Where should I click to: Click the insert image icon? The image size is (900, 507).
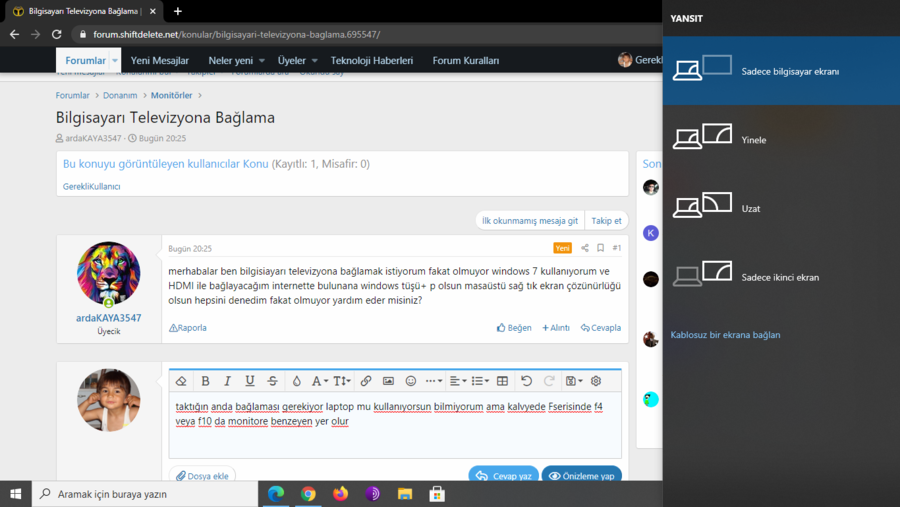(388, 381)
